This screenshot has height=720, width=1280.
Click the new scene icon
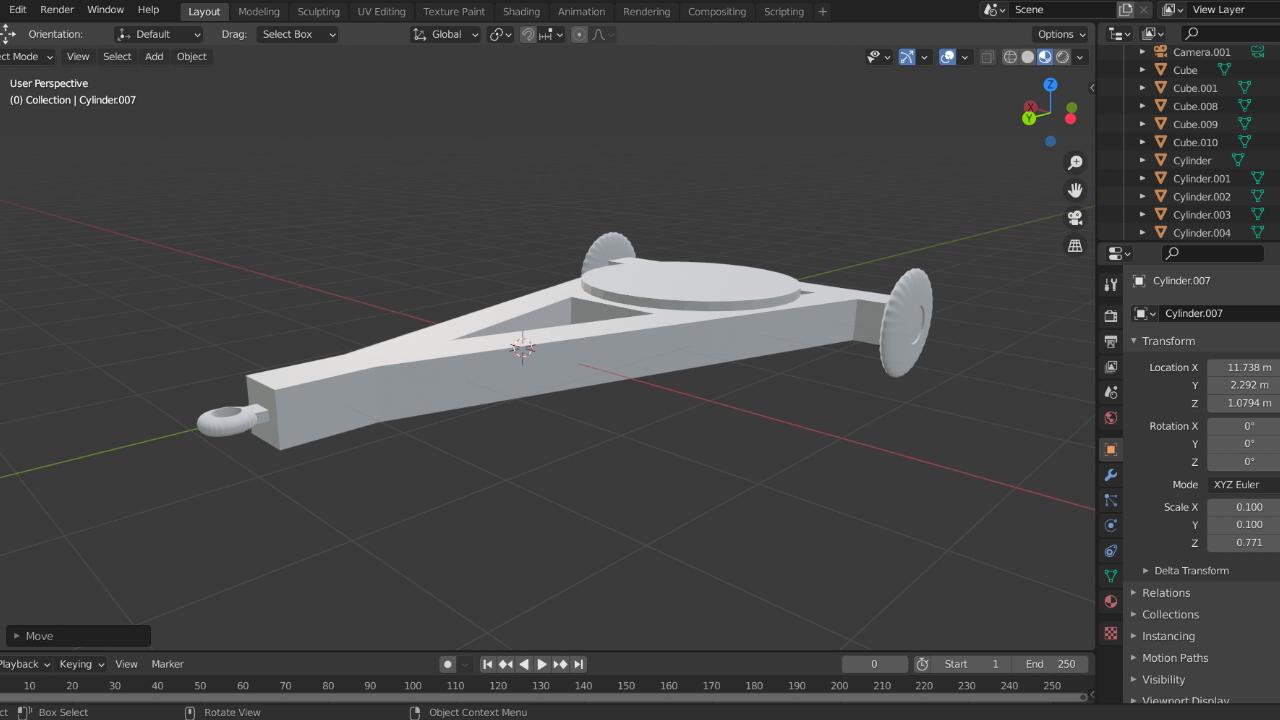point(1126,10)
